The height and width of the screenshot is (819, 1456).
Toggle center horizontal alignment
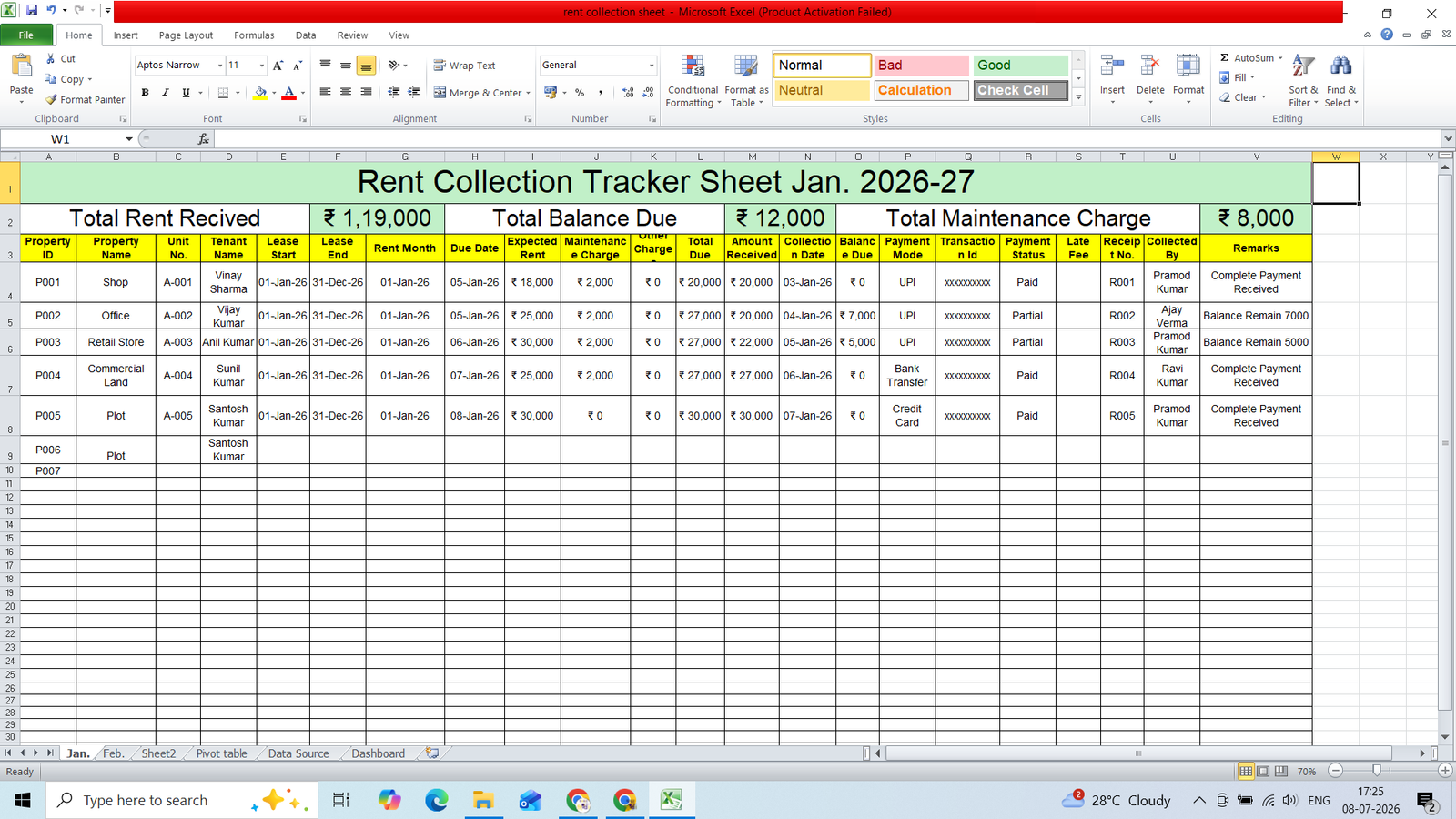coord(346,93)
